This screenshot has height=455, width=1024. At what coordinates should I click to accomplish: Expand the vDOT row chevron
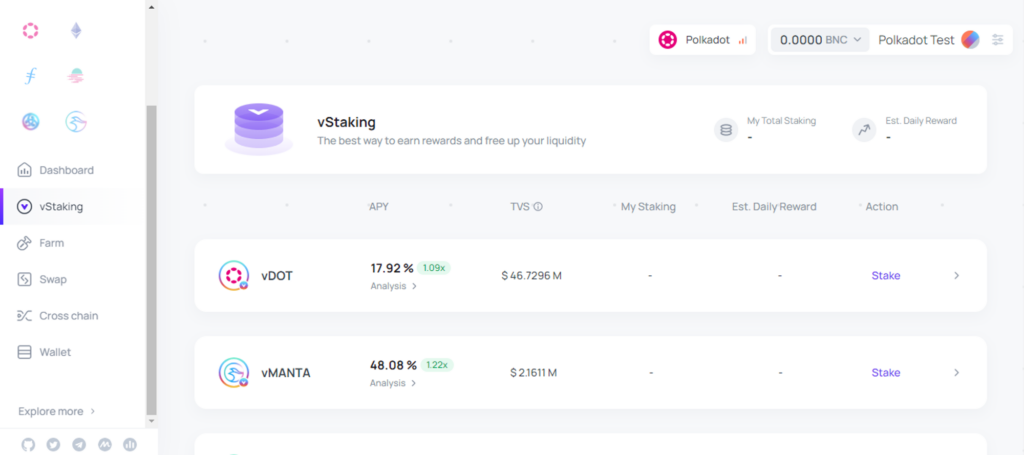click(x=957, y=275)
